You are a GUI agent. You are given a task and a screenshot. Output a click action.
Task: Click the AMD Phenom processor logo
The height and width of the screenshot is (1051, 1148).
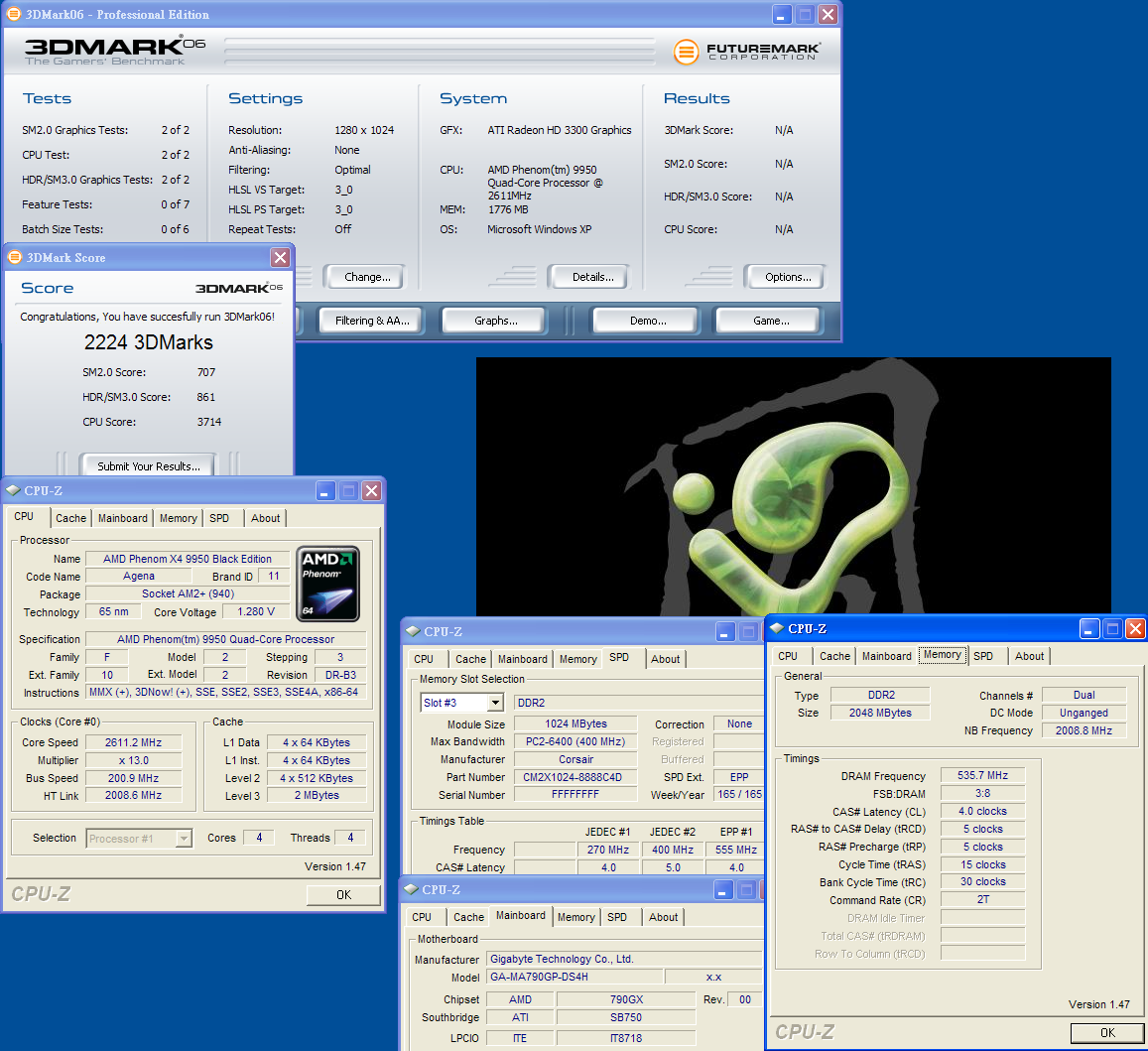(x=327, y=584)
